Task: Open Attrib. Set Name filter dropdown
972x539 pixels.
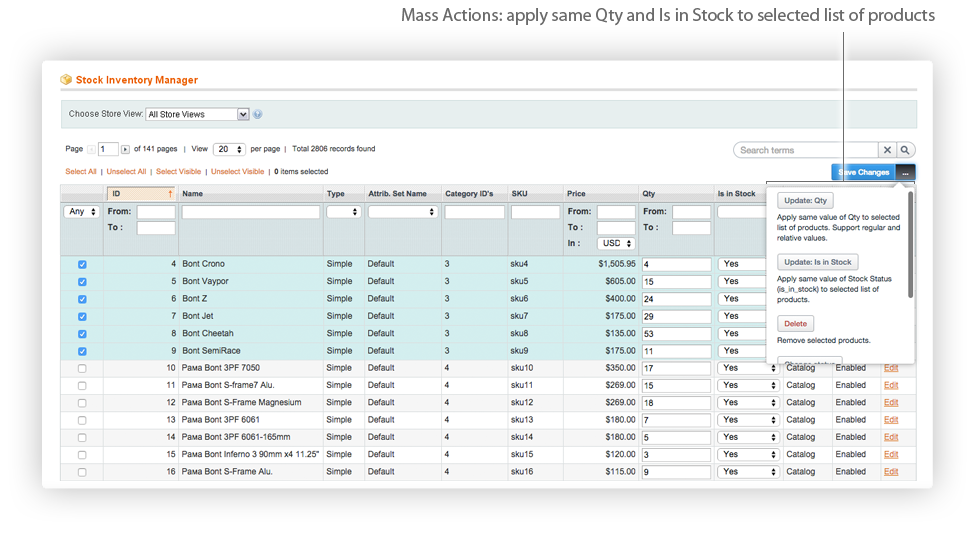Action: tap(403, 212)
